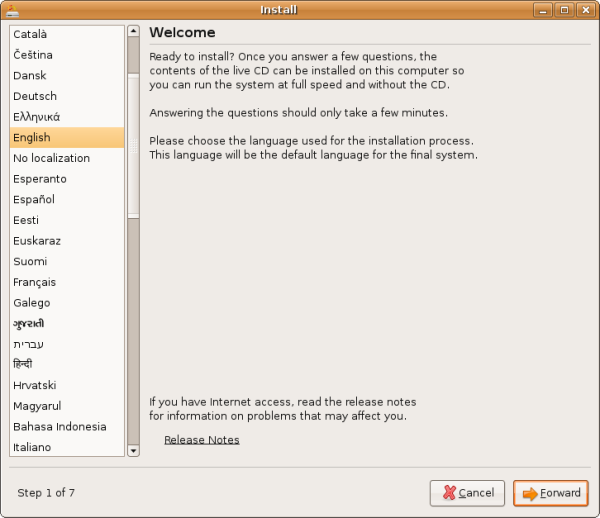The height and width of the screenshot is (518, 600).
Task: Minimize the Install window
Action: tap(543, 10)
